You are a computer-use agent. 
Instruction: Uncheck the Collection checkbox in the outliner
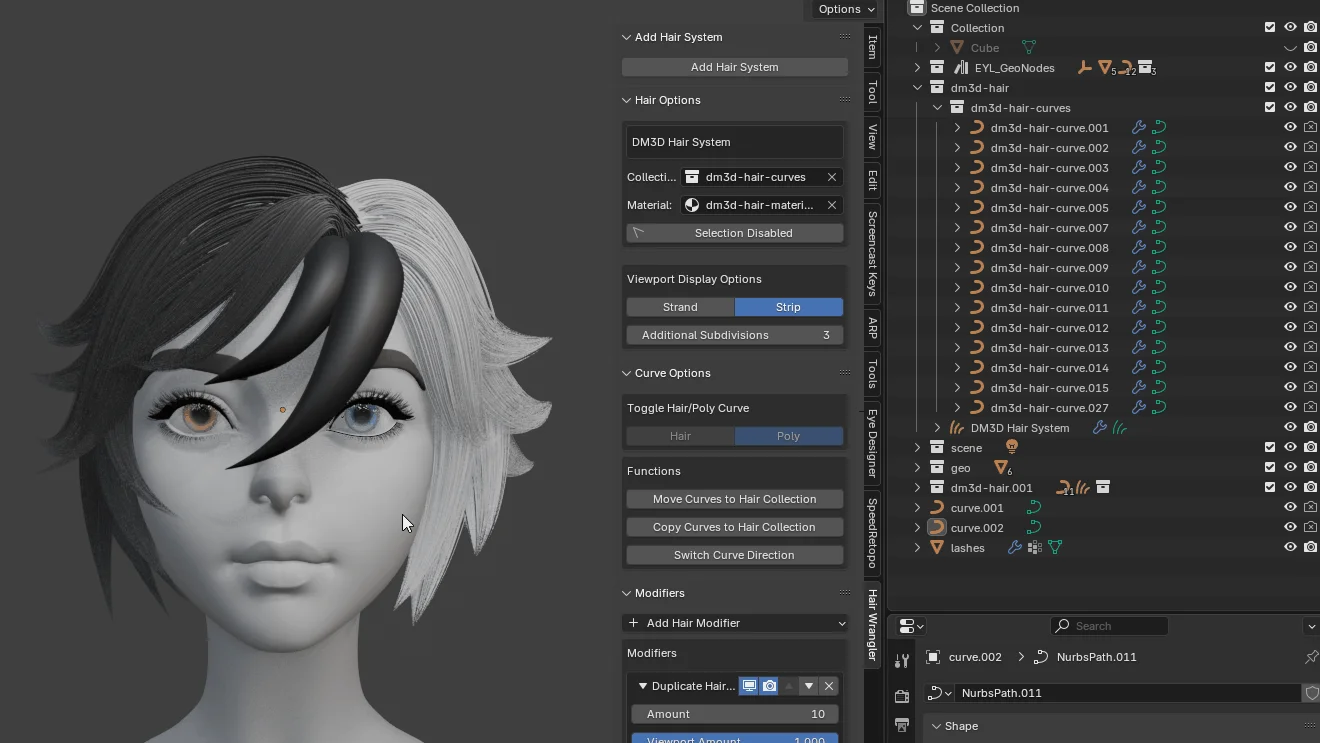1270,27
